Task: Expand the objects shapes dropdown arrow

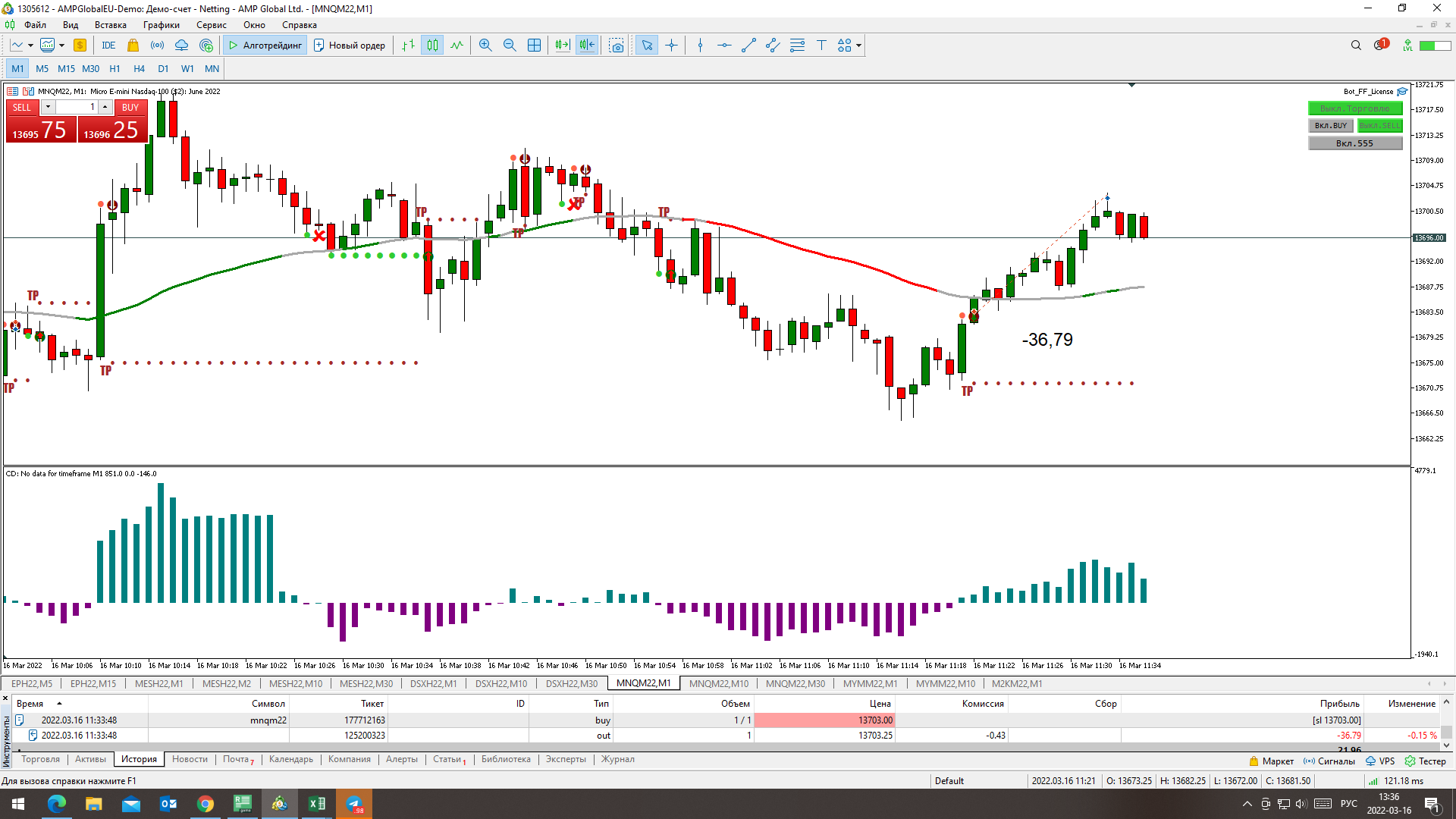Action: pos(858,45)
